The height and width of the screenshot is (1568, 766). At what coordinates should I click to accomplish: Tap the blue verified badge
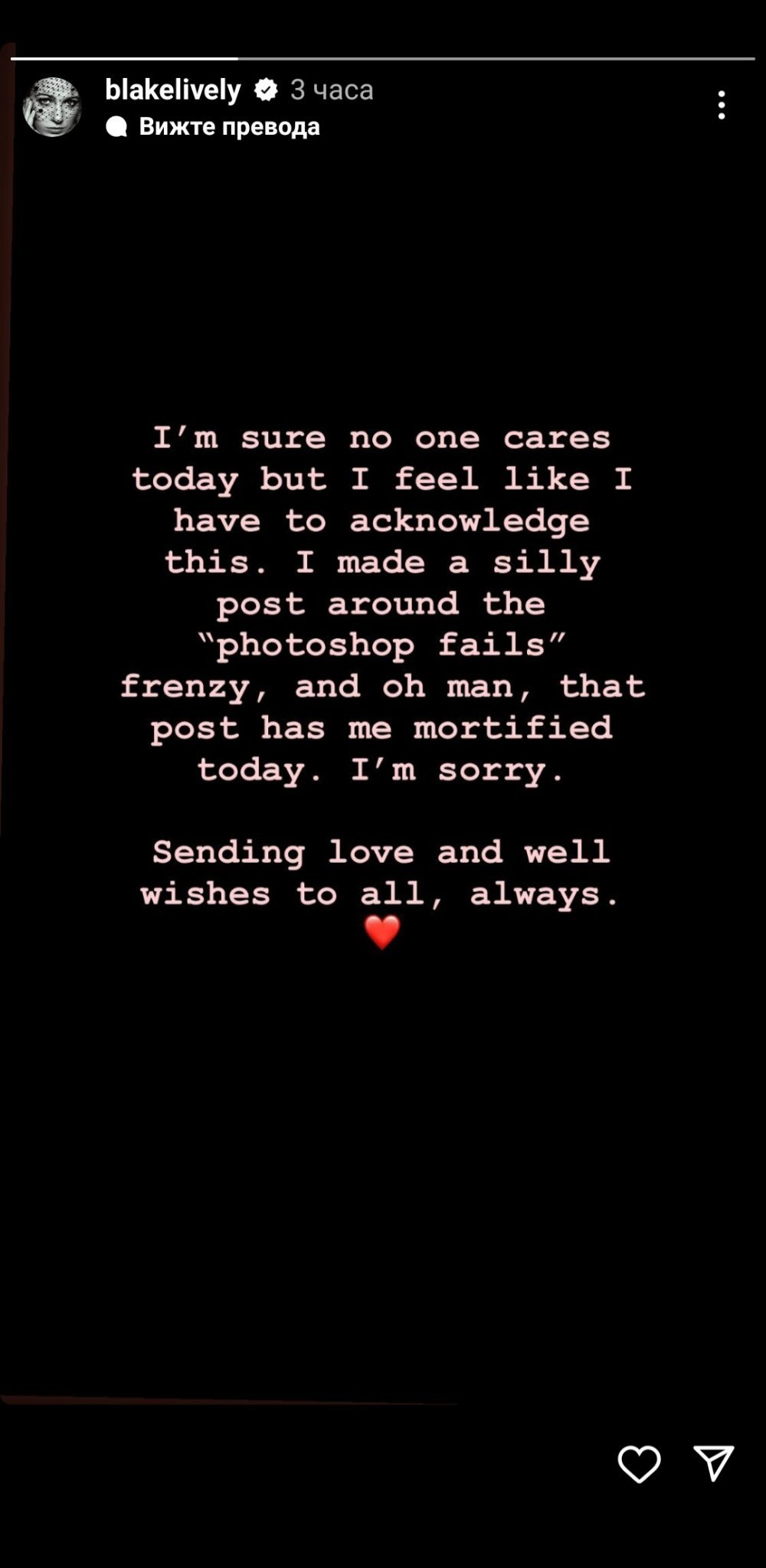click(x=266, y=90)
